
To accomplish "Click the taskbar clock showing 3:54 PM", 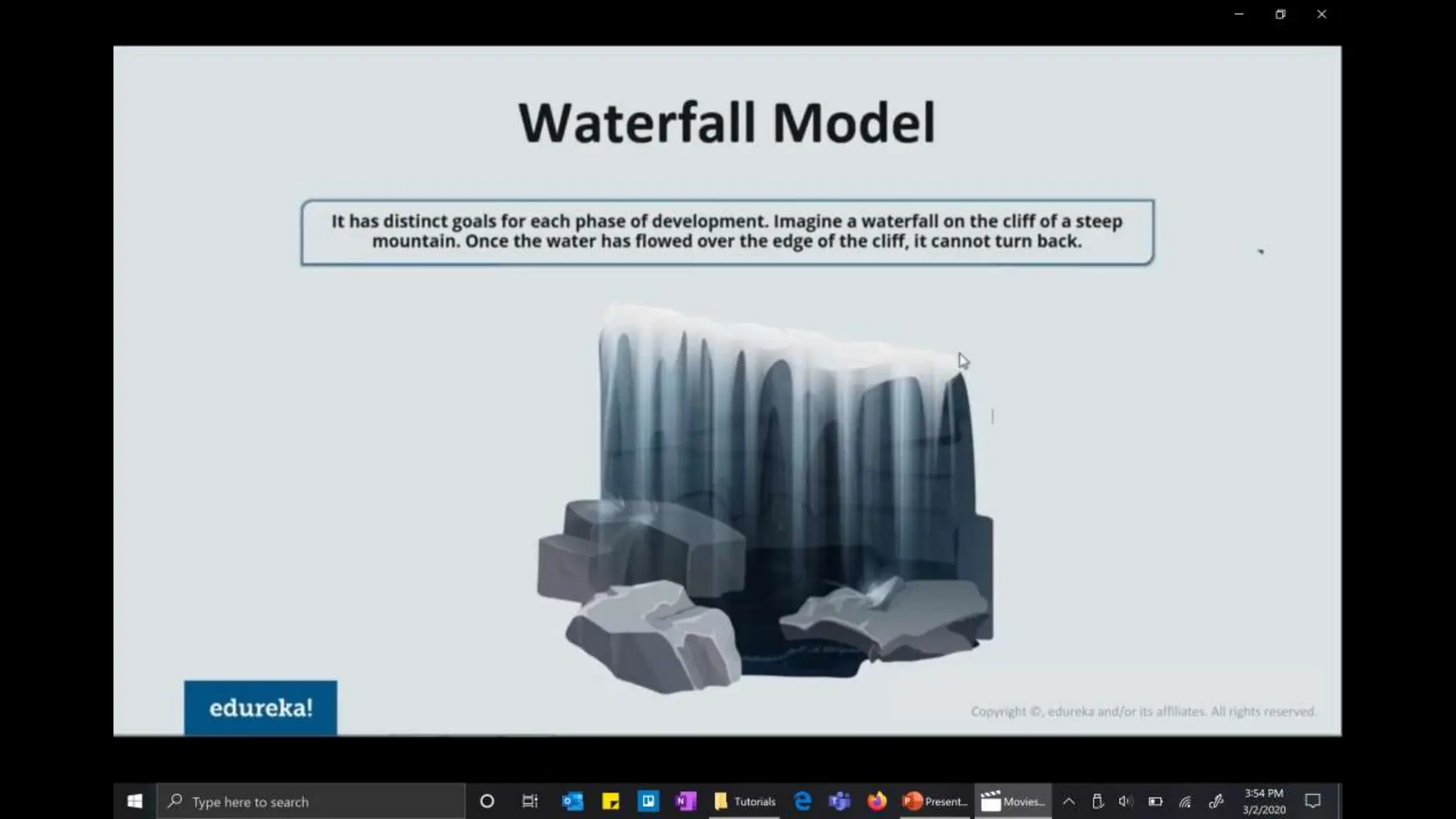I will (1263, 801).
